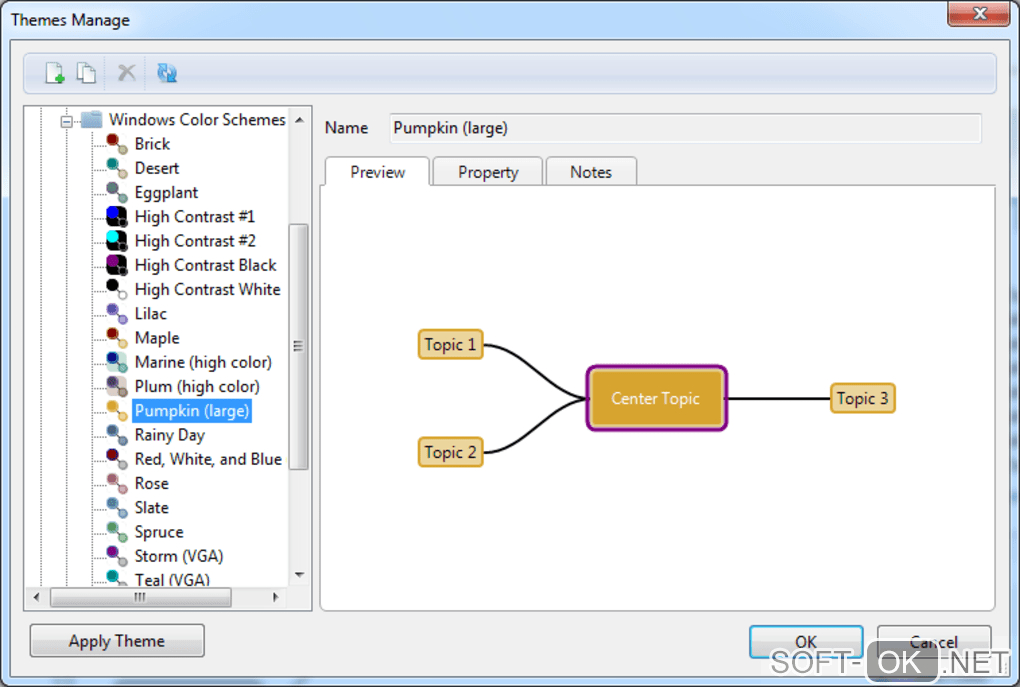Select the Brick theme
The width and height of the screenshot is (1020, 687).
(x=152, y=144)
